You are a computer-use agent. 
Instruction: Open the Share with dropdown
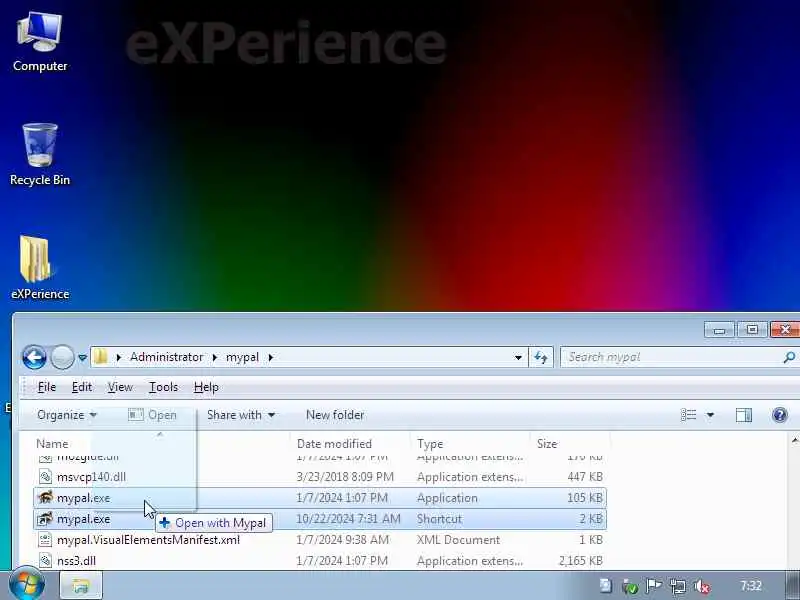pyautogui.click(x=241, y=415)
